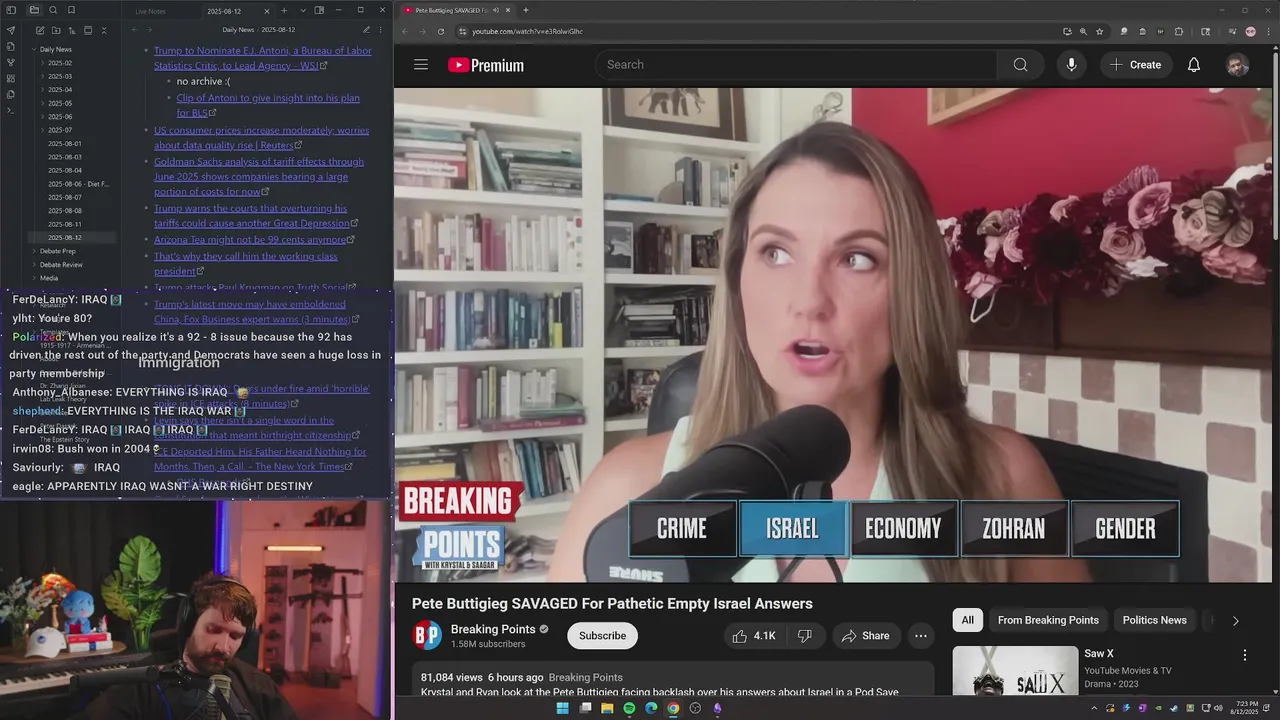This screenshot has height=720, width=1280.
Task: Select From Breaking Points chip
Action: click(x=1048, y=620)
